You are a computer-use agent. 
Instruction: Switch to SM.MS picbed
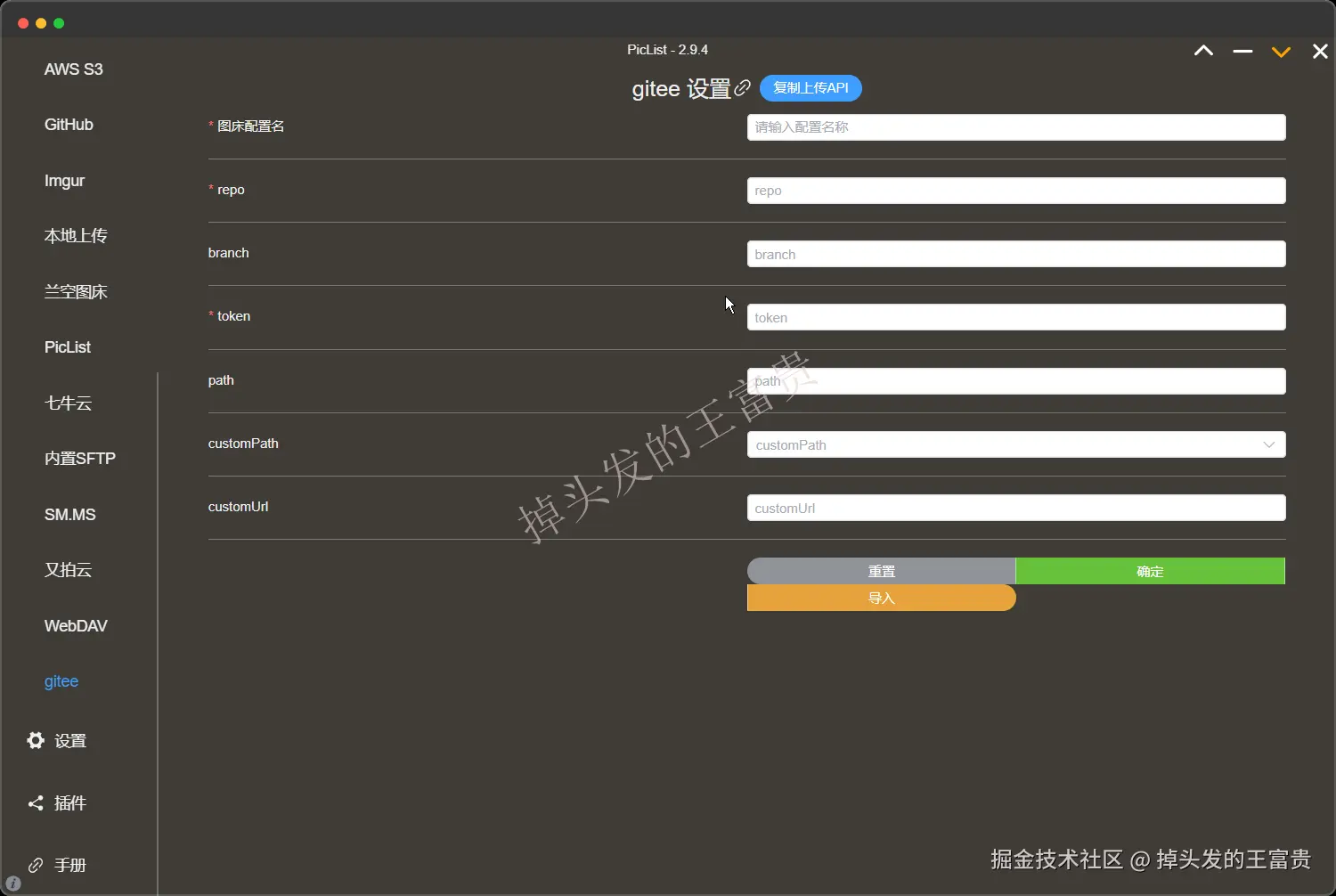point(70,515)
